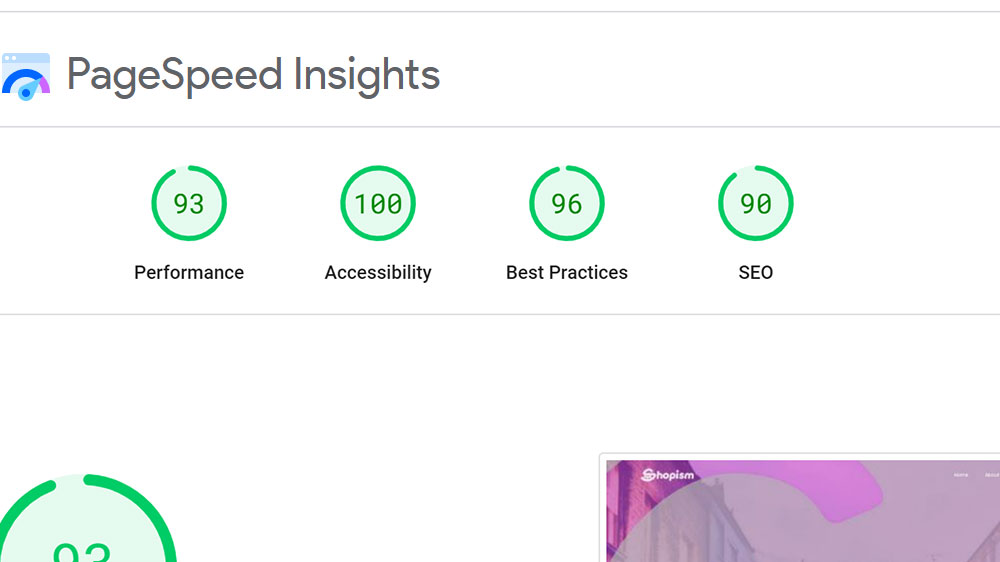
Task: Click the Home link in the site preview
Action: 960,475
